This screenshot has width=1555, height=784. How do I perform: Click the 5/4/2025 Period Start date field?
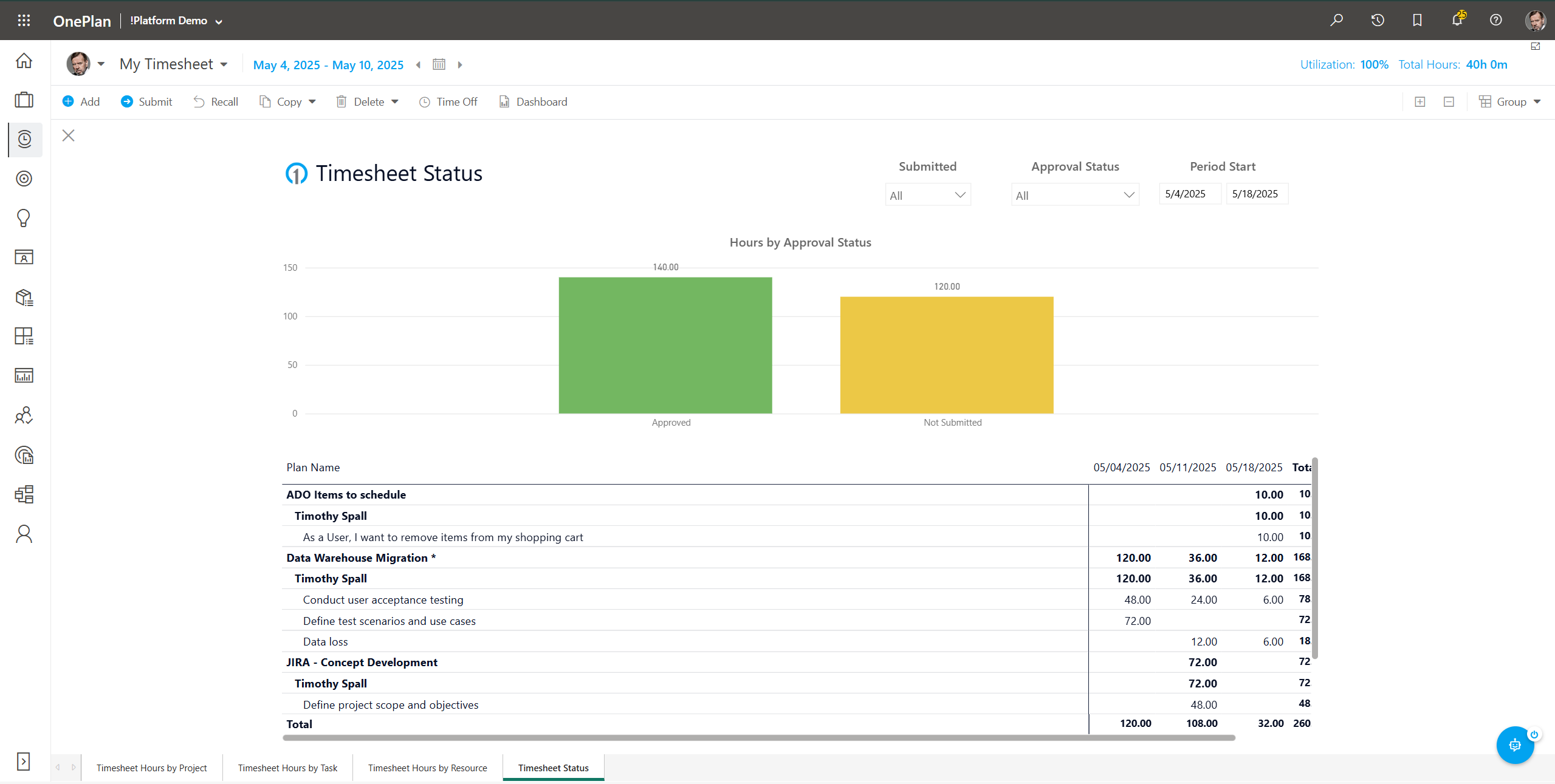tap(1189, 193)
